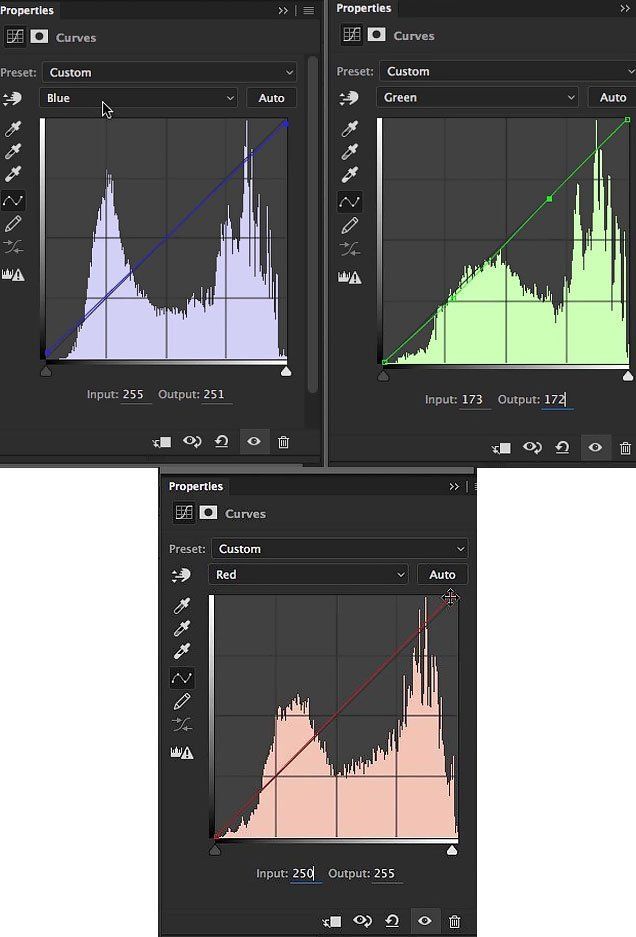Select the on-image adjustment tool in the Red panel
This screenshot has width=636, height=937.
(181, 575)
